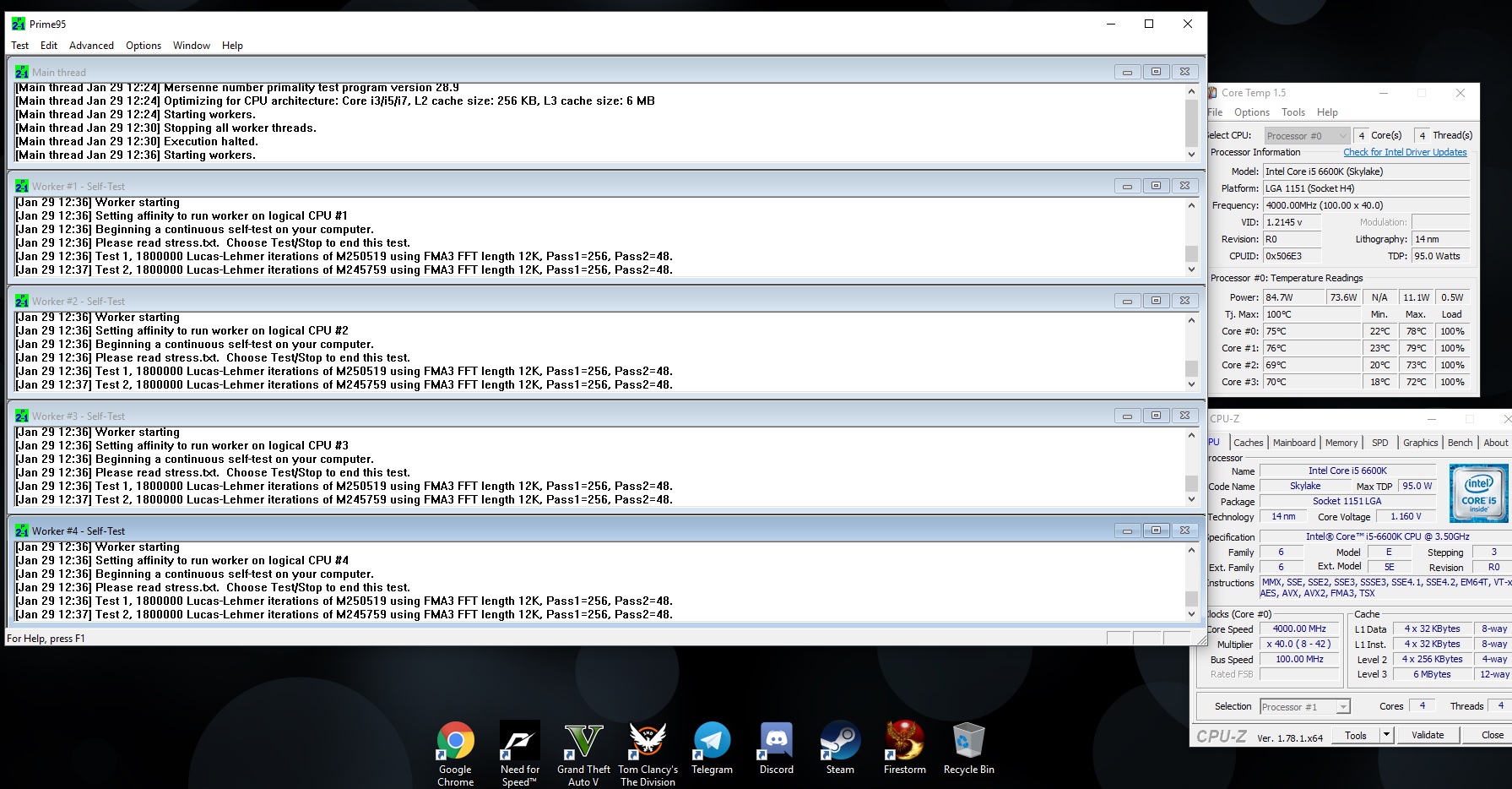Viewport: 1512px width, 789px height.
Task: Click the Main thread window icon
Action: tap(22, 72)
